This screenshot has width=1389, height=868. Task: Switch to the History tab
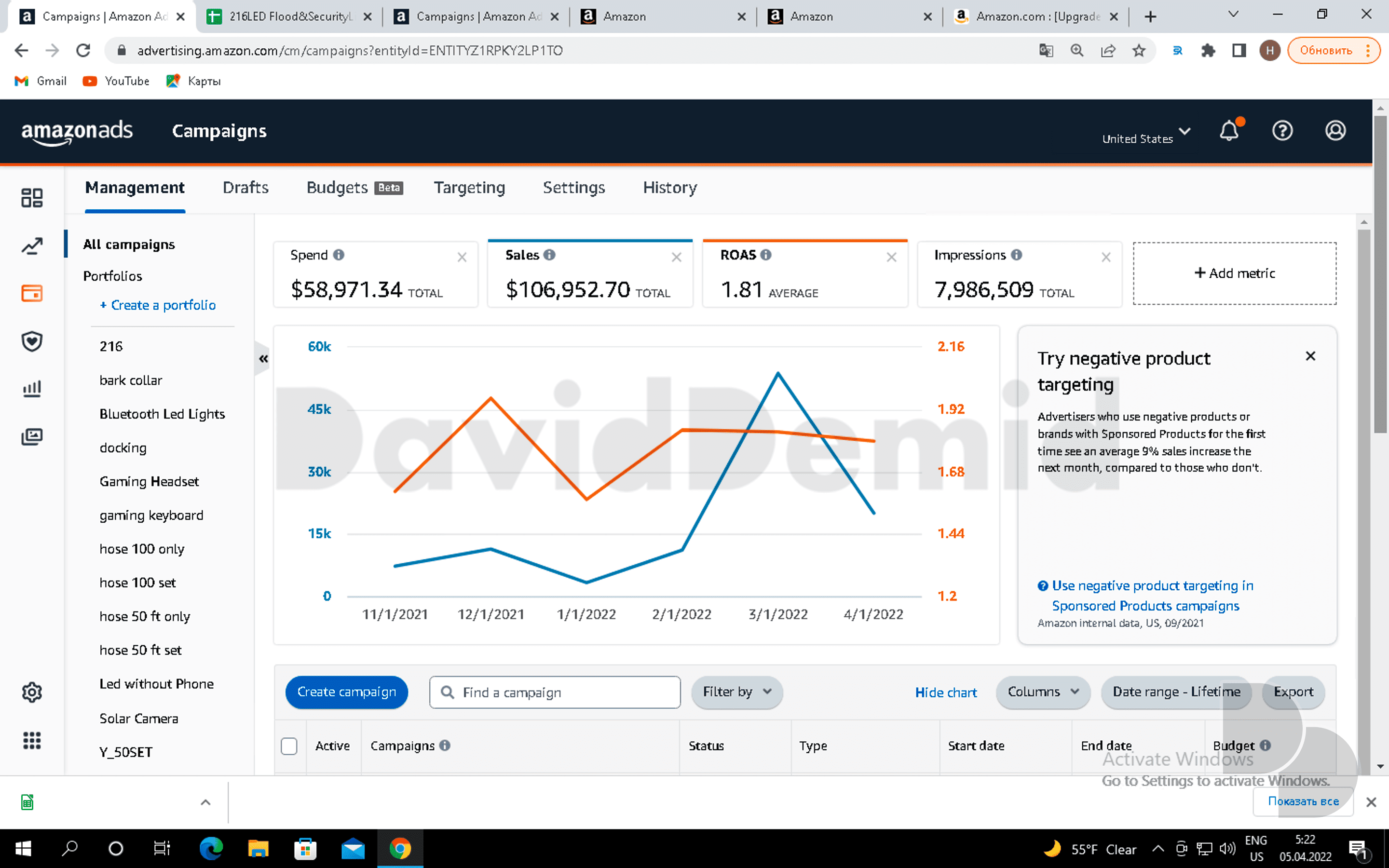(x=670, y=188)
